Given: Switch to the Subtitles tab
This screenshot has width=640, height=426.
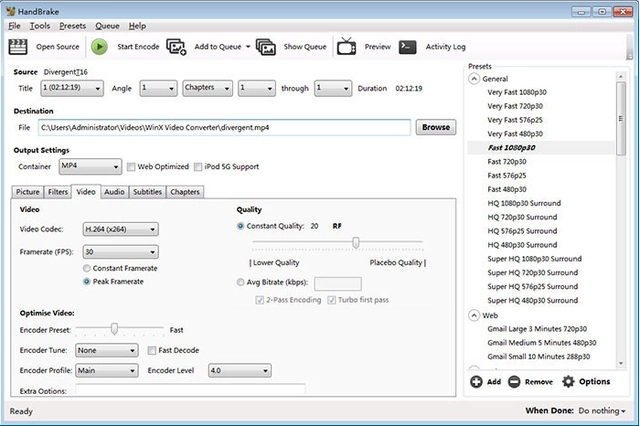Looking at the screenshot, I should click(x=147, y=192).
